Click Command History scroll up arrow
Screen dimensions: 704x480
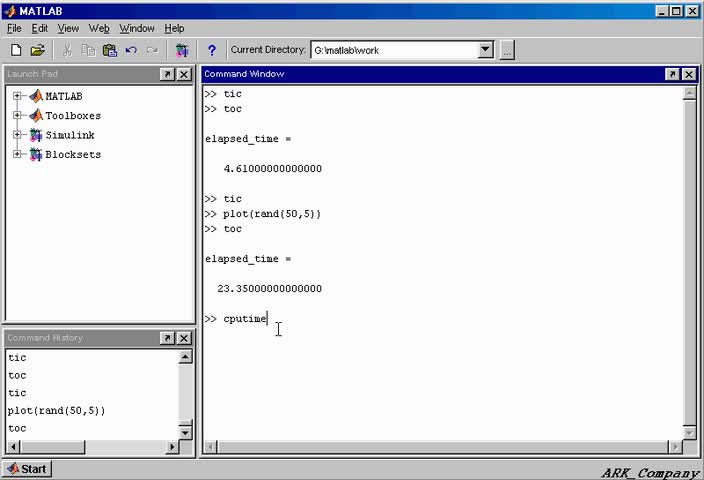coord(185,357)
